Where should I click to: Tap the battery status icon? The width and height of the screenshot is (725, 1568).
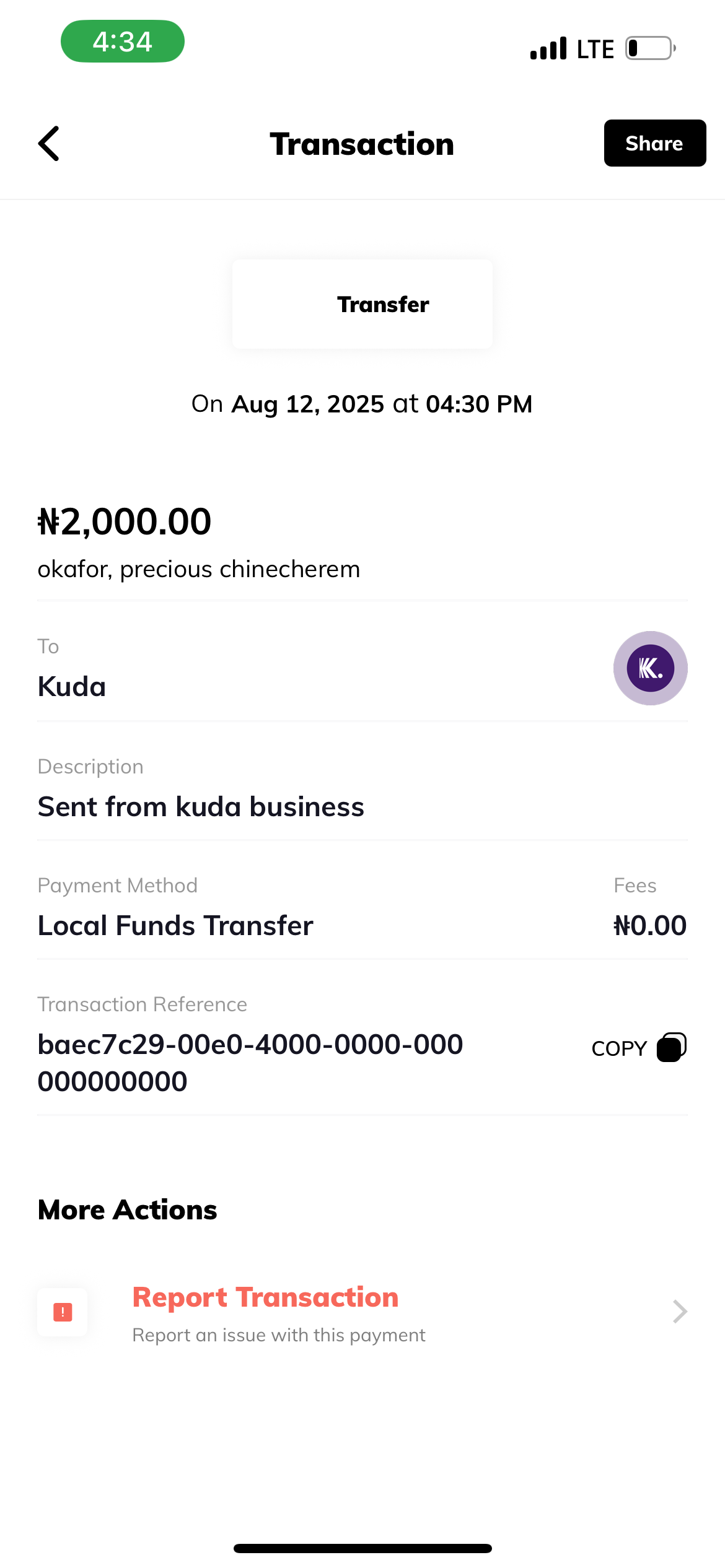click(649, 48)
